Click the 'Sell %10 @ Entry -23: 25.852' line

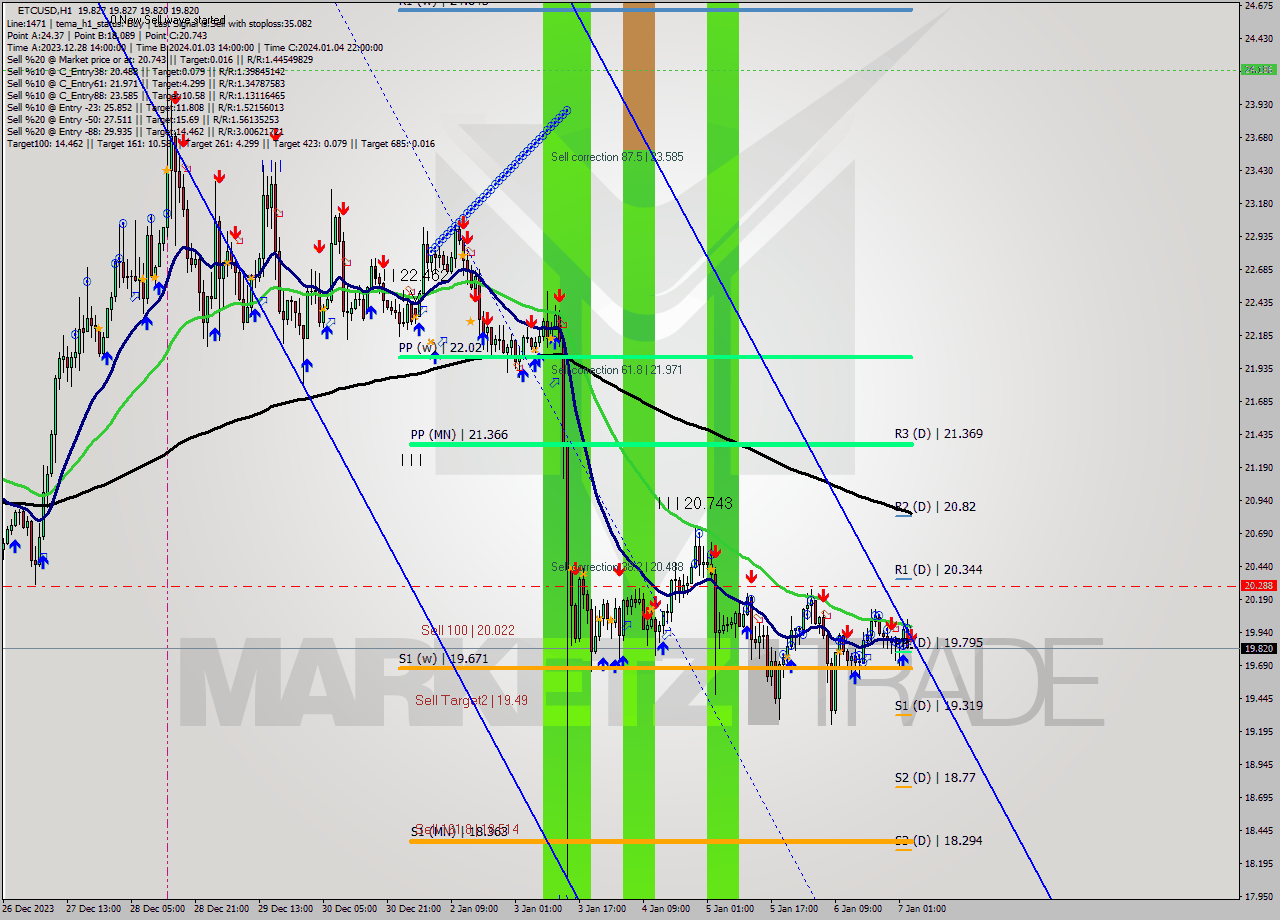tap(145, 108)
